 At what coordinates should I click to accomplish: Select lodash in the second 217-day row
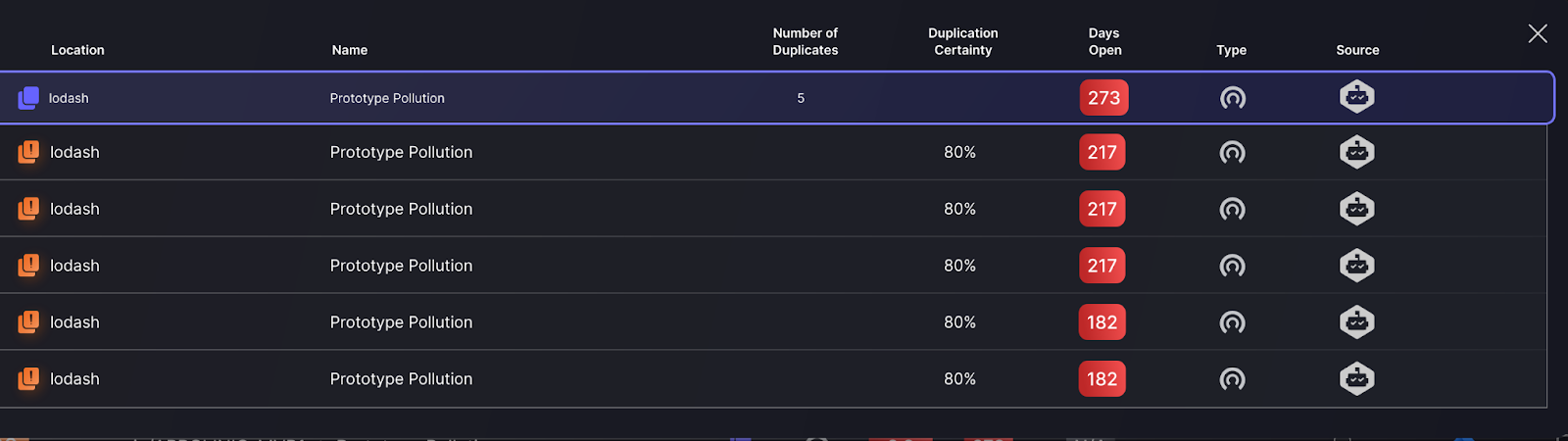point(75,209)
